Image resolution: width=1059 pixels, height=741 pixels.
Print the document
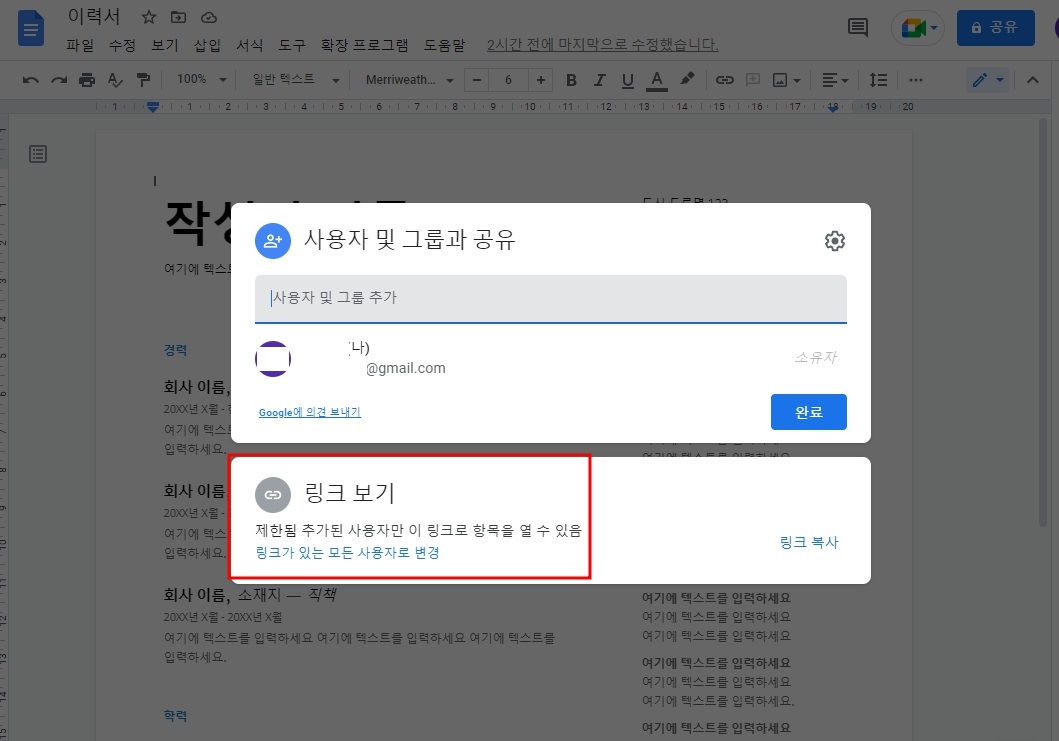point(87,80)
